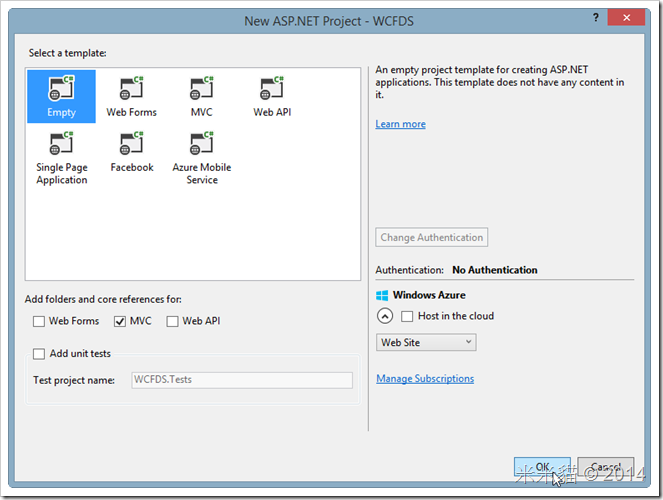Open the Manage Subscriptions link
663x500 pixels.
(x=425, y=379)
